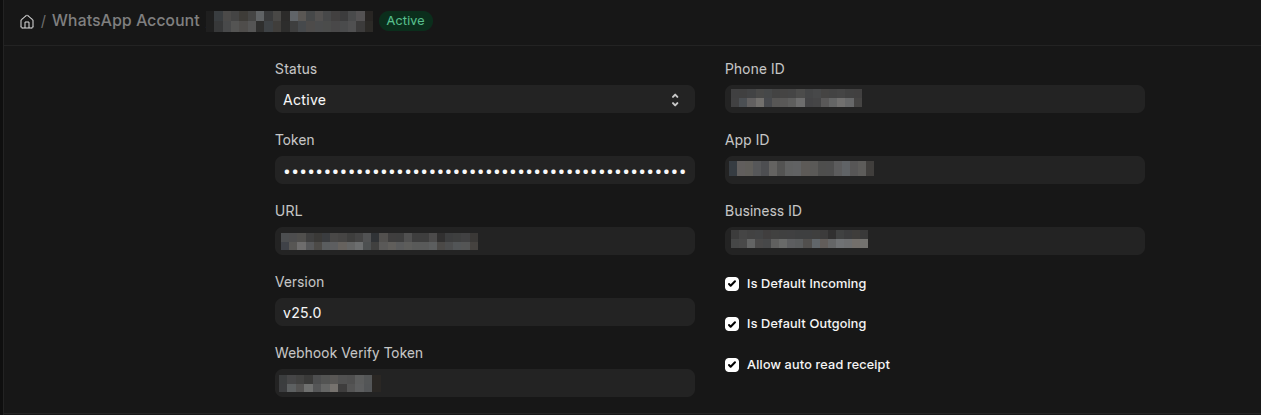Click into the URL input field
Viewport: 1261px width, 415px height.
(x=484, y=241)
